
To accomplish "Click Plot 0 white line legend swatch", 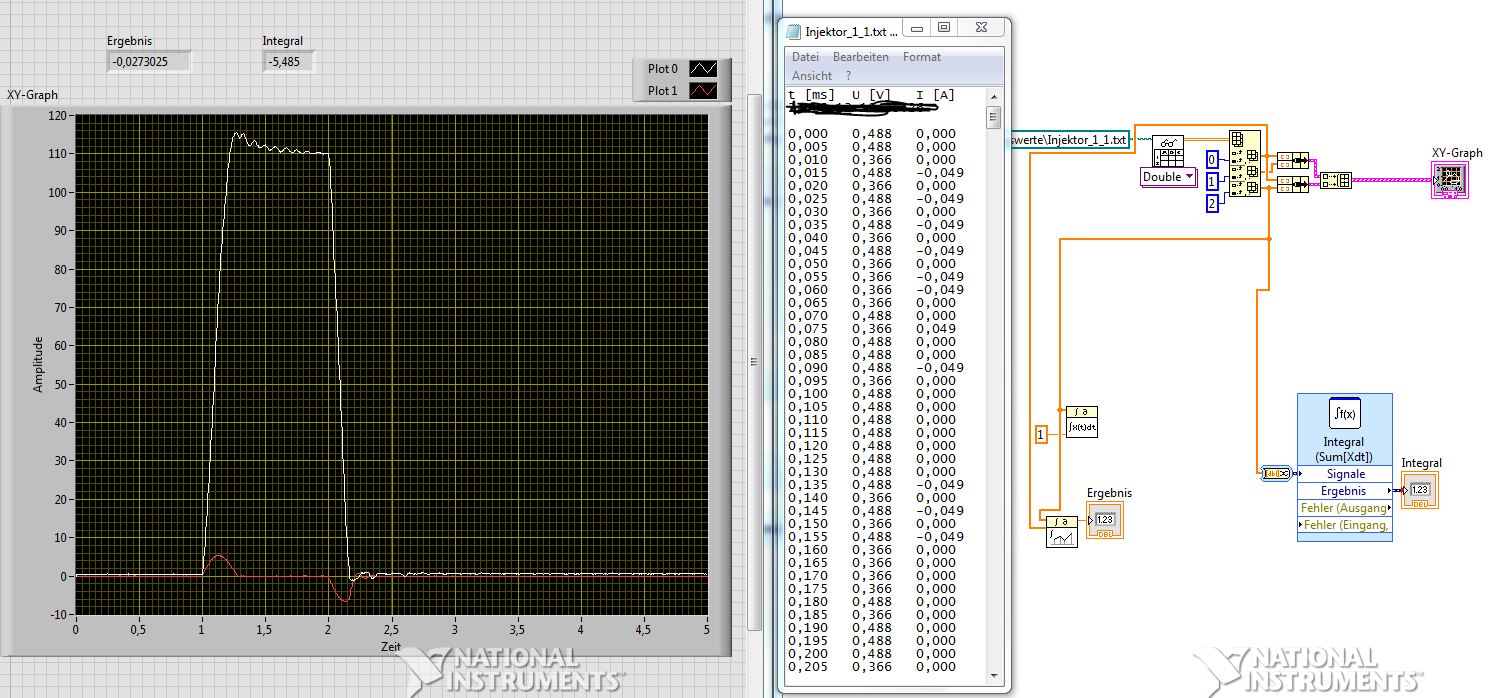I will coord(704,69).
